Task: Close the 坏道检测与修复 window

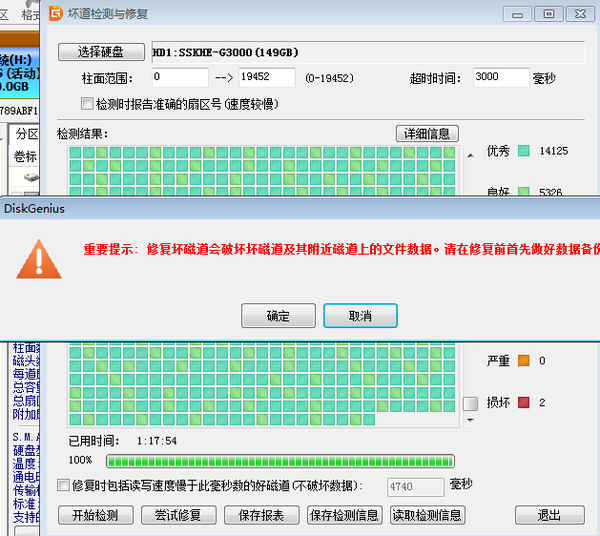Action: click(x=579, y=14)
